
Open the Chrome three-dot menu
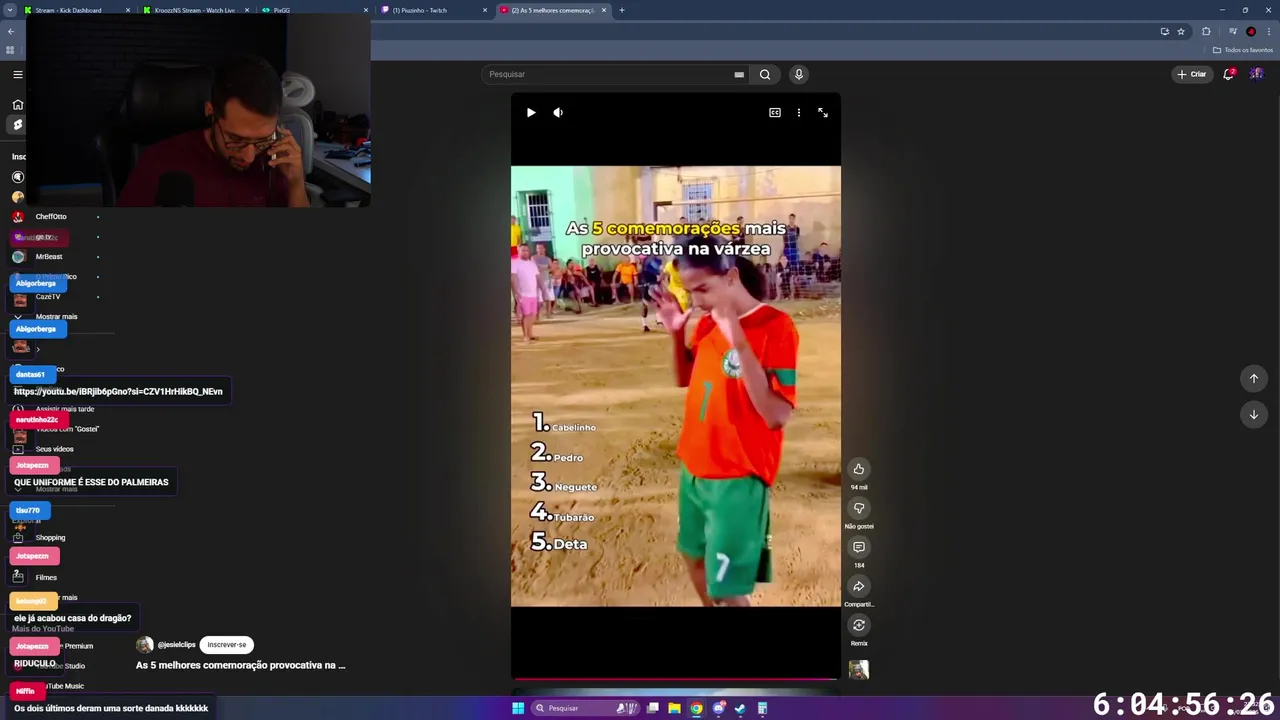(1269, 31)
